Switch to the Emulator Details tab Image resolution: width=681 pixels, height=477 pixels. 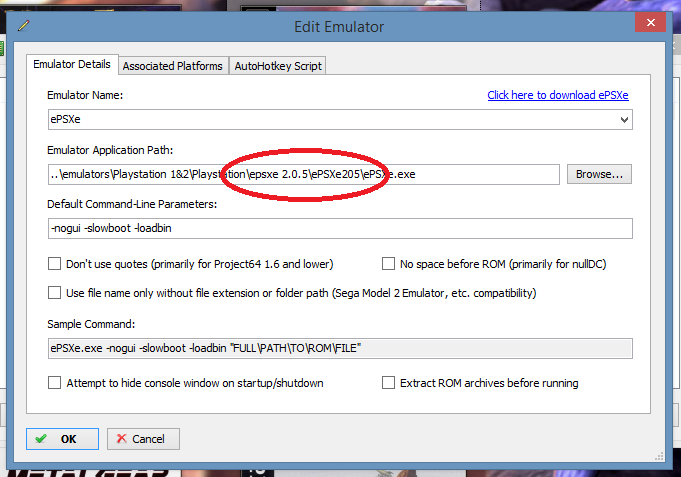click(x=72, y=64)
